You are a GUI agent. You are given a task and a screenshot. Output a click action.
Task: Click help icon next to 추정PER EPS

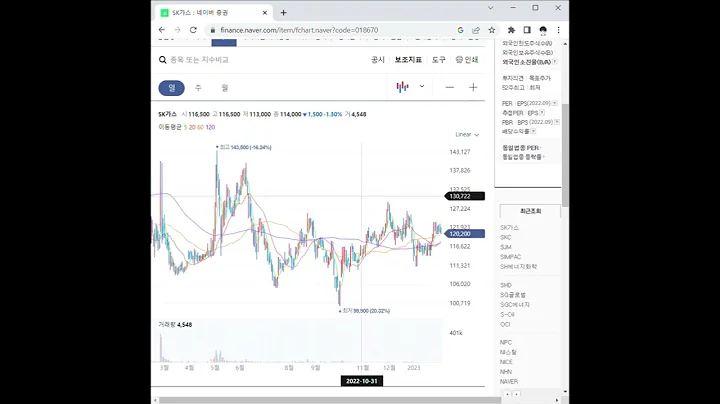[x=542, y=112]
